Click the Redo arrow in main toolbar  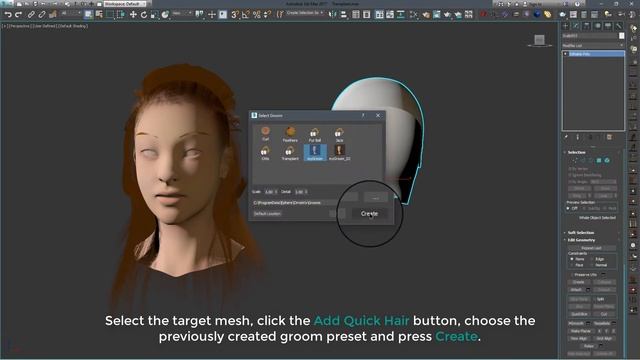(18, 15)
